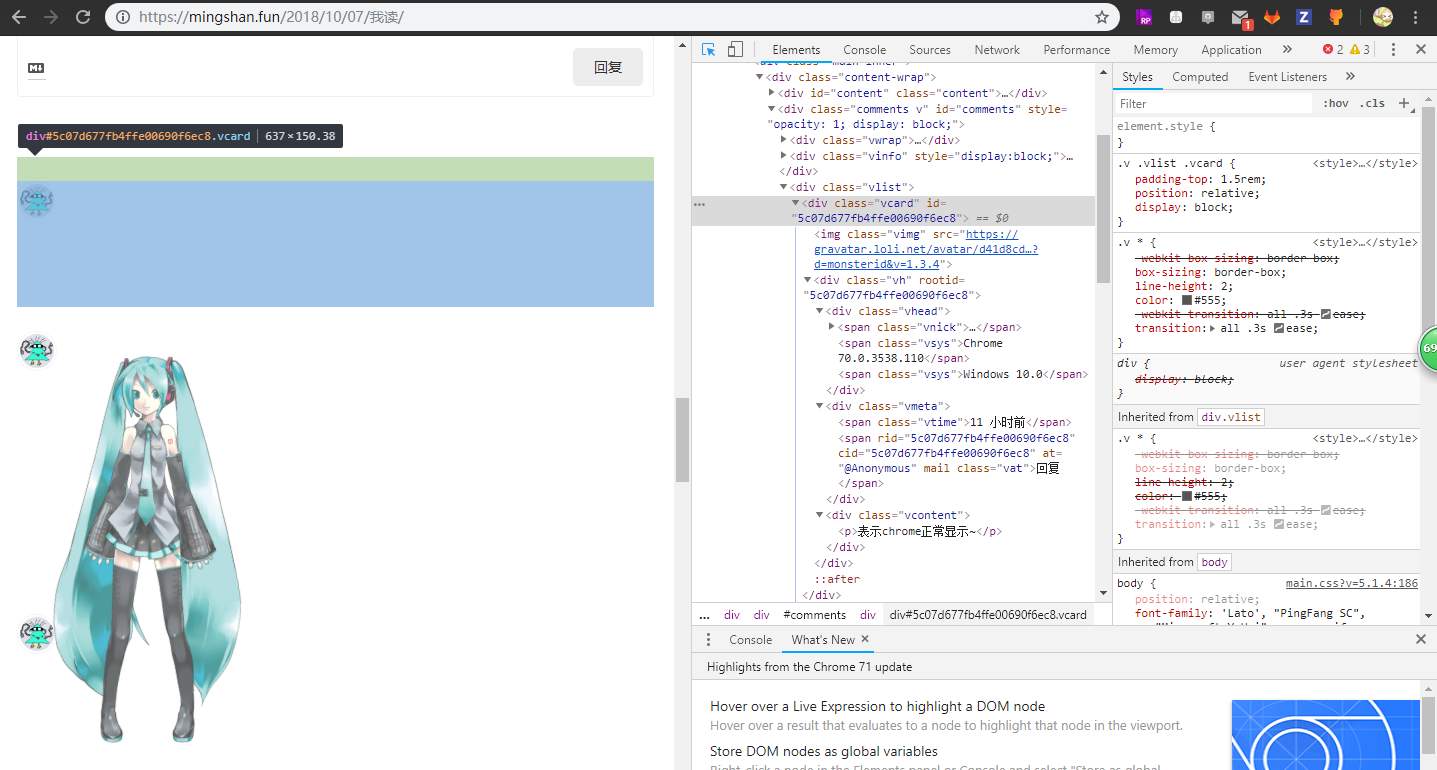Viewport: 1437px width, 770px height.
Task: Open the main.css?v=5.1.4:186 source link
Action: click(1352, 583)
